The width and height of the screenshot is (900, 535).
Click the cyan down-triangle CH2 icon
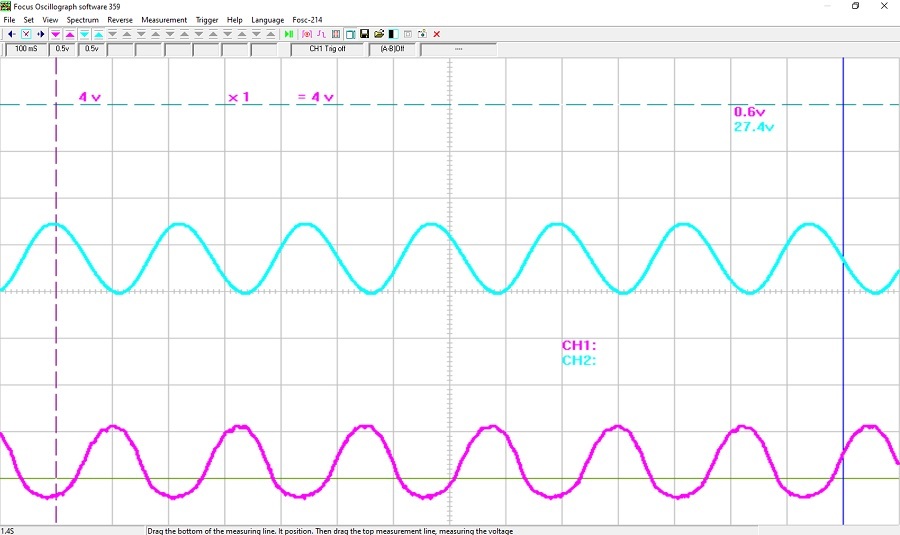84,34
